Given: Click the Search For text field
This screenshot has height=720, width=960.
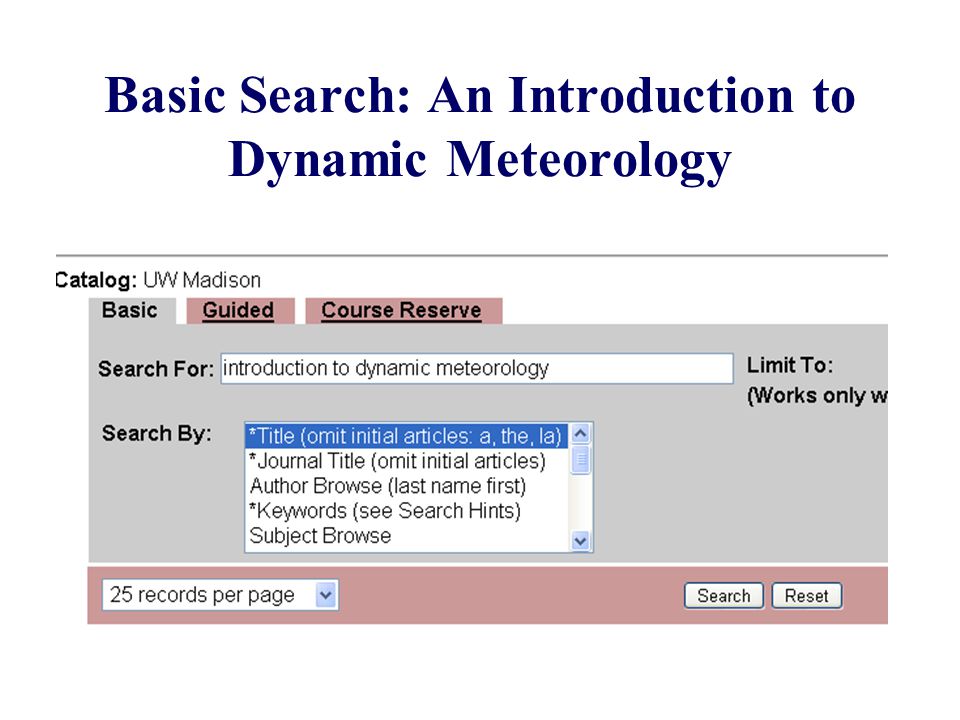Looking at the screenshot, I should tap(477, 369).
